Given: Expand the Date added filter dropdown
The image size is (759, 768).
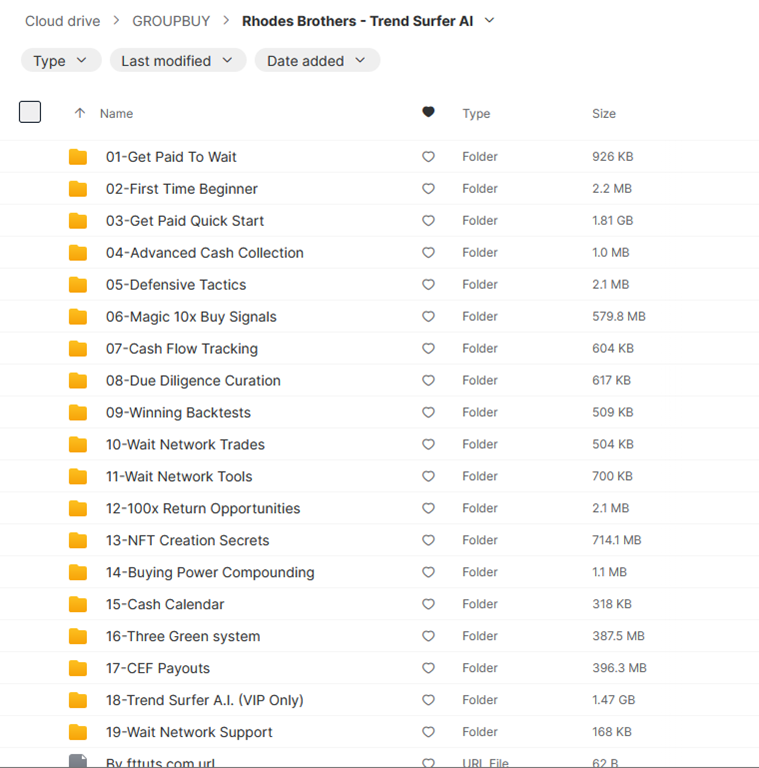Looking at the screenshot, I should 317,61.
